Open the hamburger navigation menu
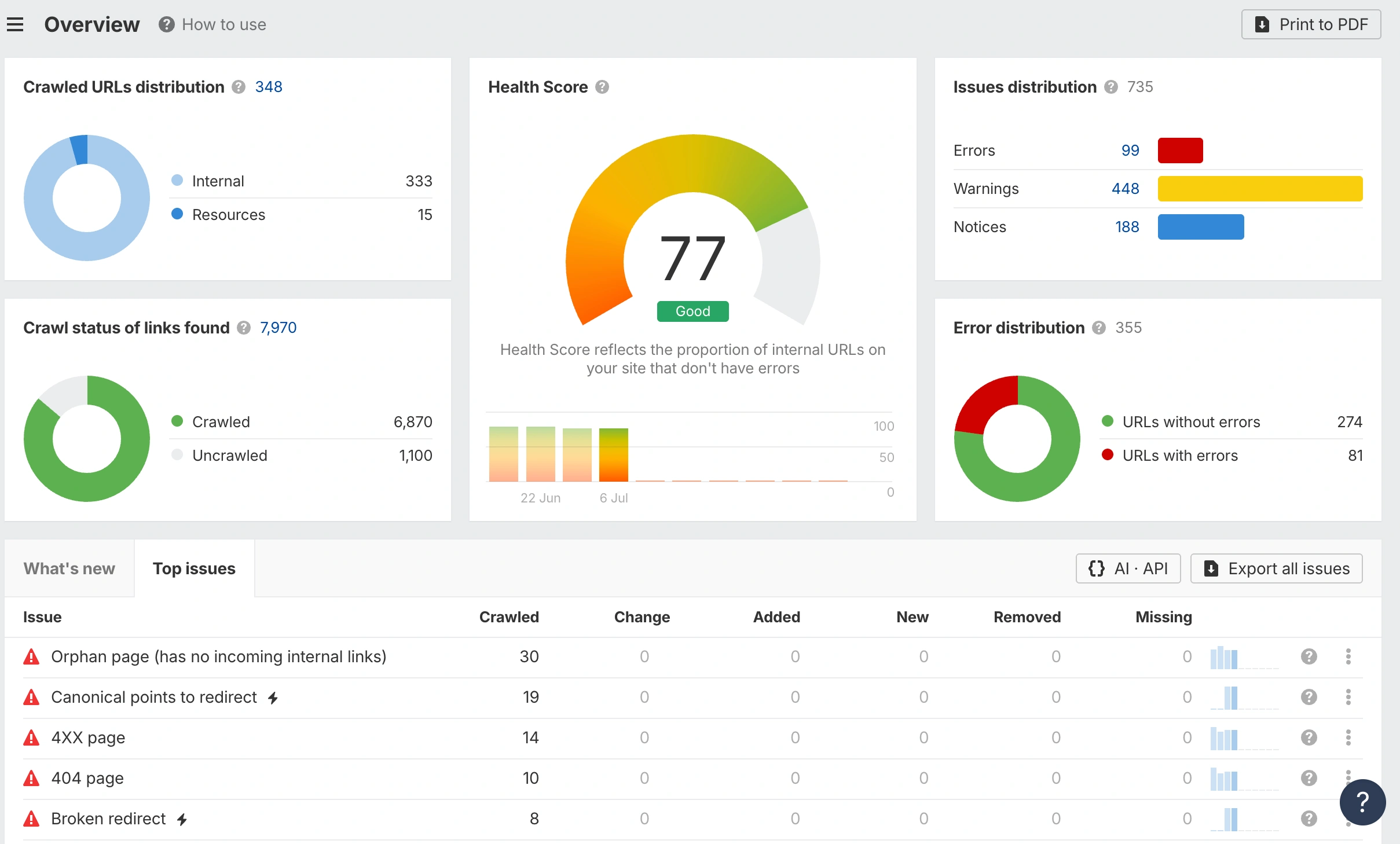 tap(15, 24)
